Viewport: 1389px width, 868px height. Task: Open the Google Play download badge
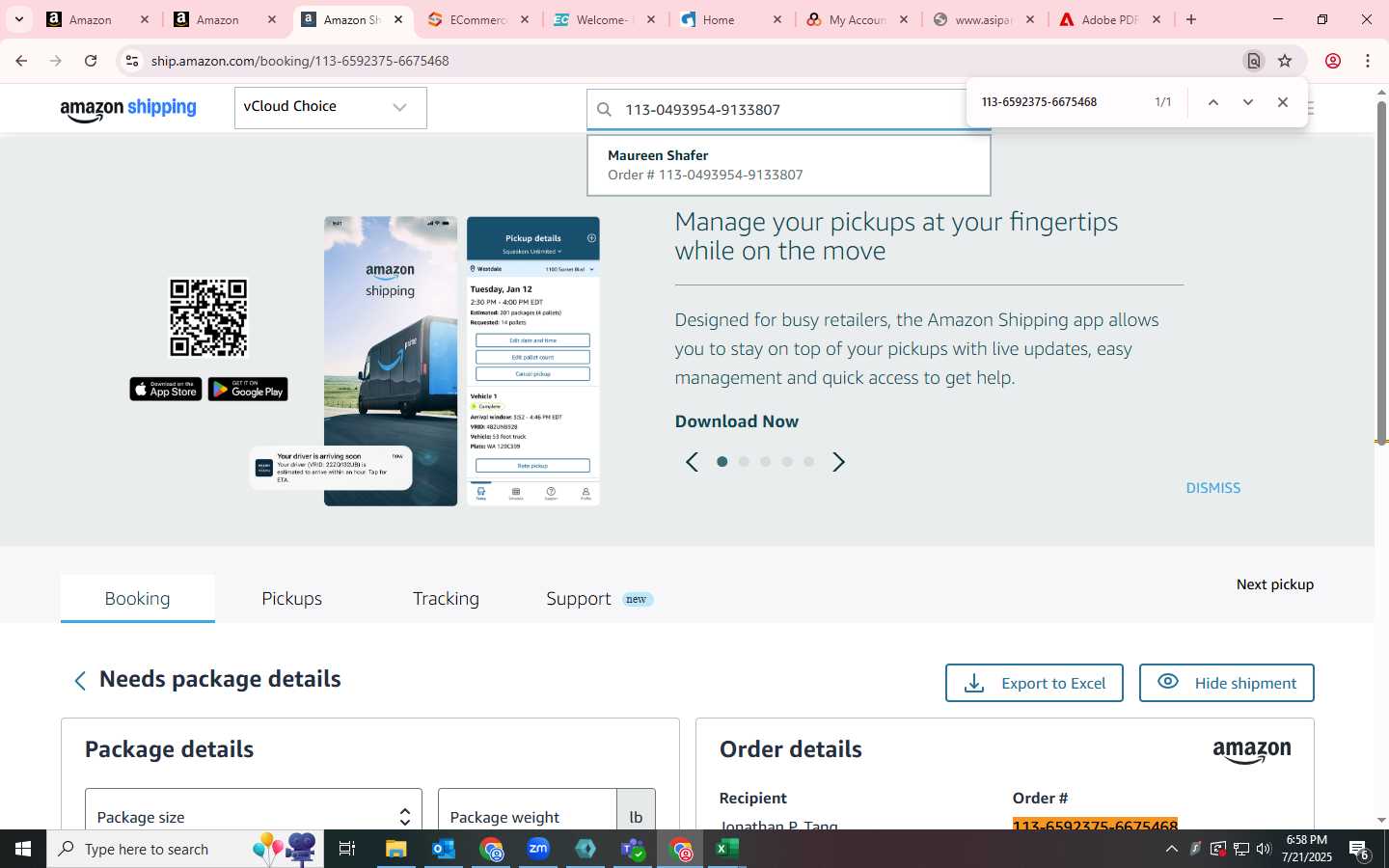248,390
